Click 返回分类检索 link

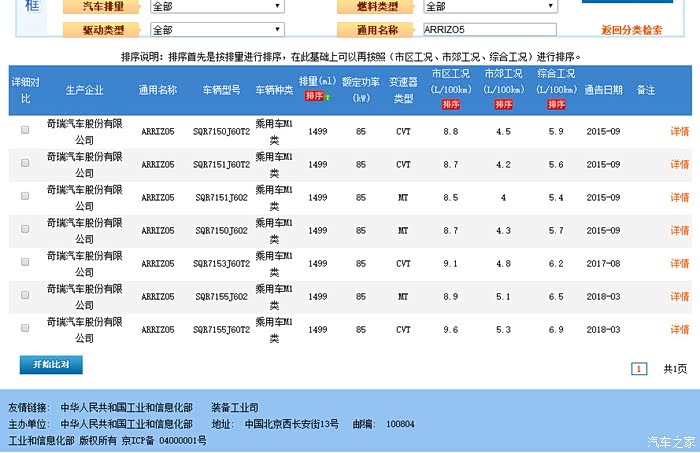coord(637,30)
